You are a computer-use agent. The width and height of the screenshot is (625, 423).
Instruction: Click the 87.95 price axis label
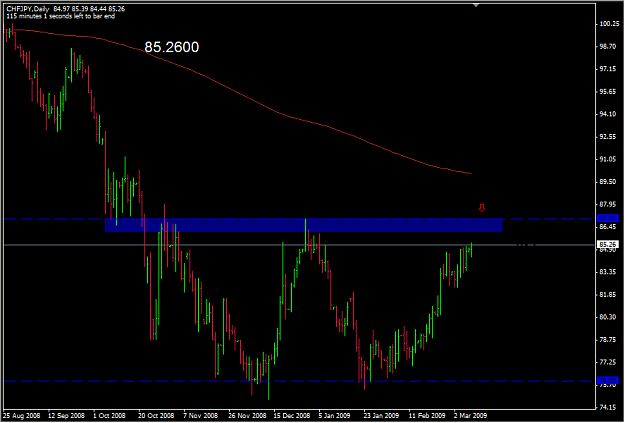(x=608, y=204)
